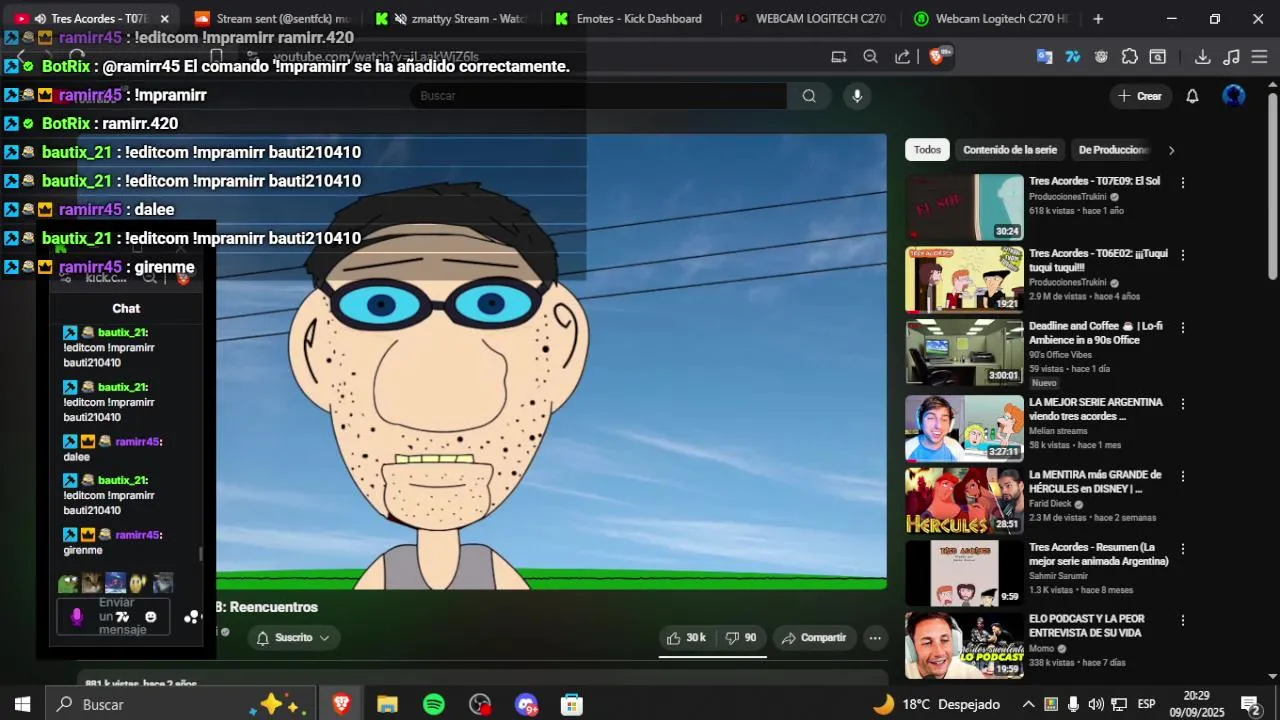The width and height of the screenshot is (1280, 720).
Task: Close the Tres Acordes browser tab
Action: (x=164, y=19)
